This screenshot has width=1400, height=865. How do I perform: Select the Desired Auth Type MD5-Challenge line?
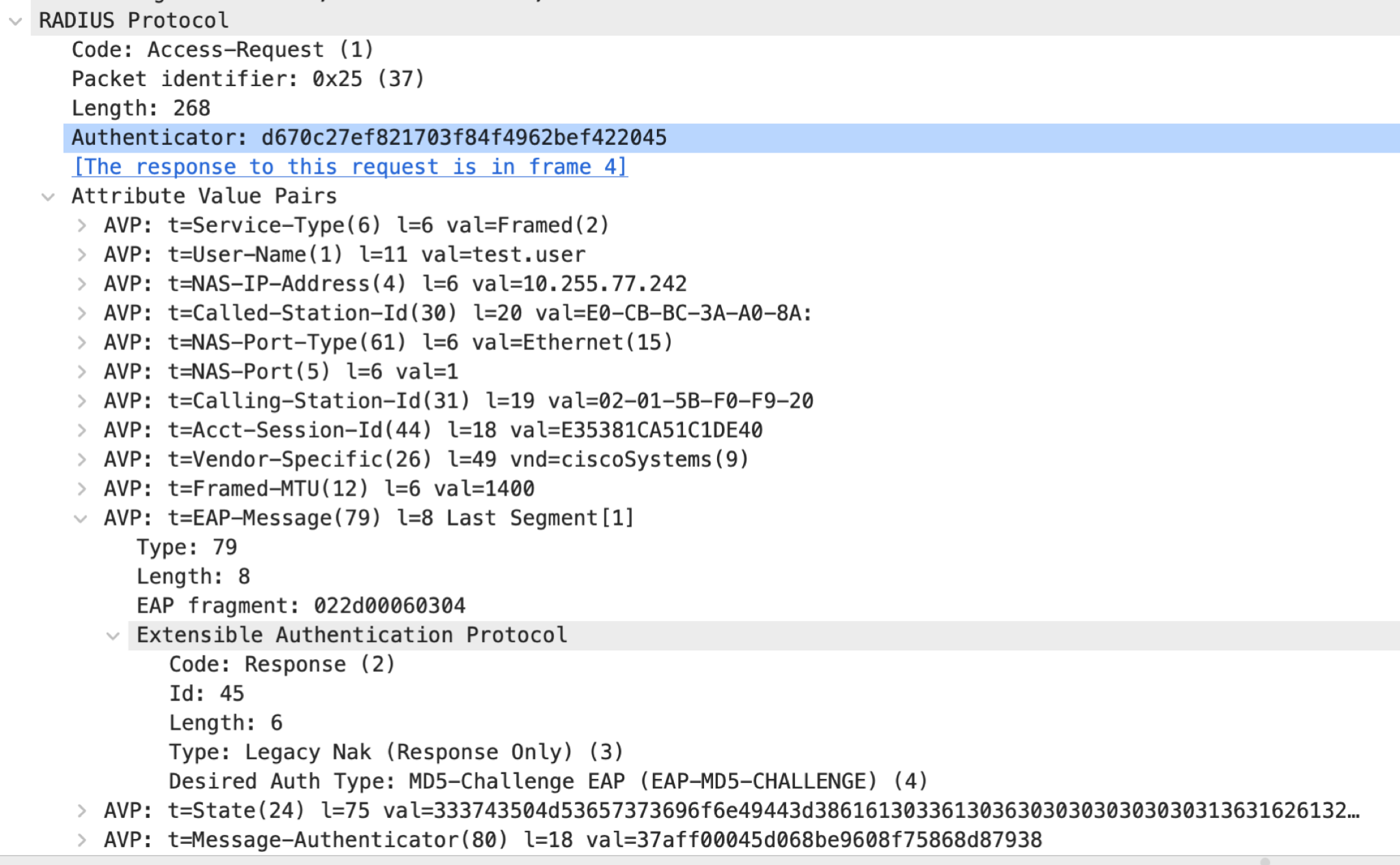click(x=547, y=781)
